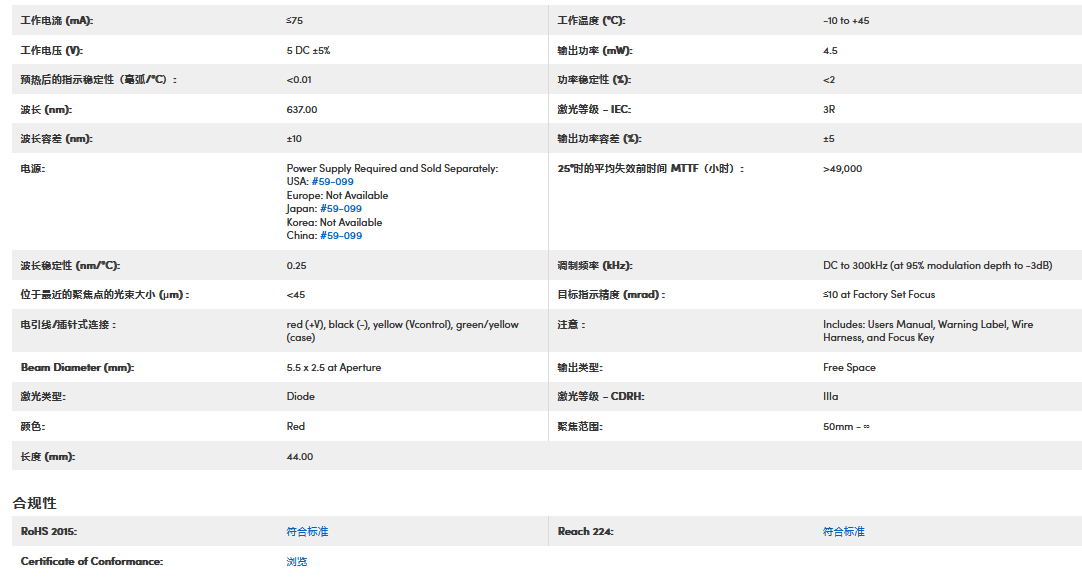Image resolution: width=1082 pixels, height=584 pixels.
Task: Click the Users Manual, Warning Label includes text
Action: (928, 324)
